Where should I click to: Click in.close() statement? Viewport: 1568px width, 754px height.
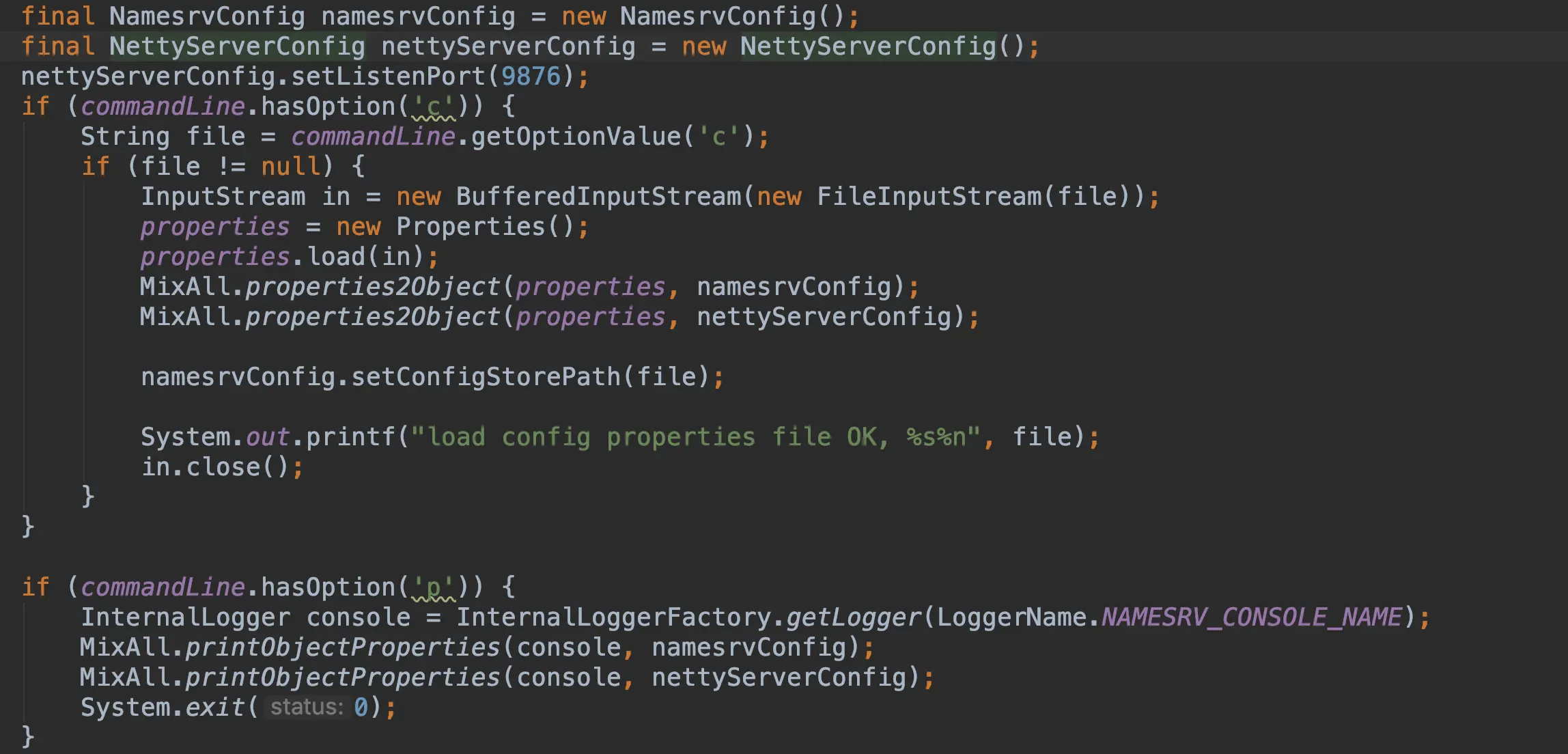(x=214, y=467)
